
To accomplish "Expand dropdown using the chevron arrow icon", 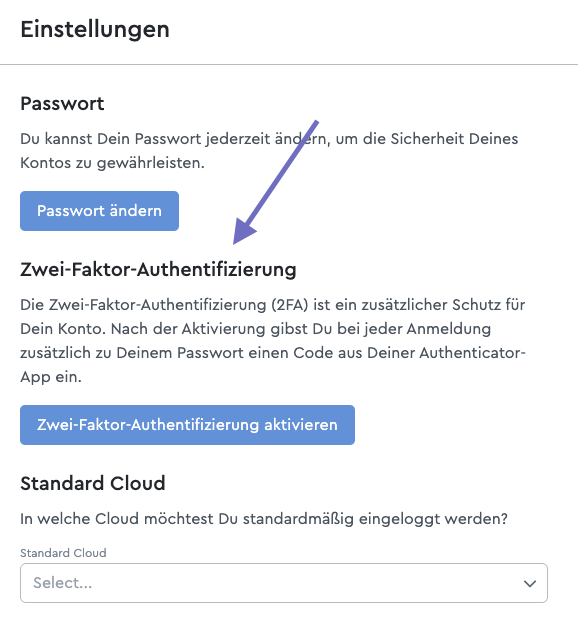I will (530, 583).
